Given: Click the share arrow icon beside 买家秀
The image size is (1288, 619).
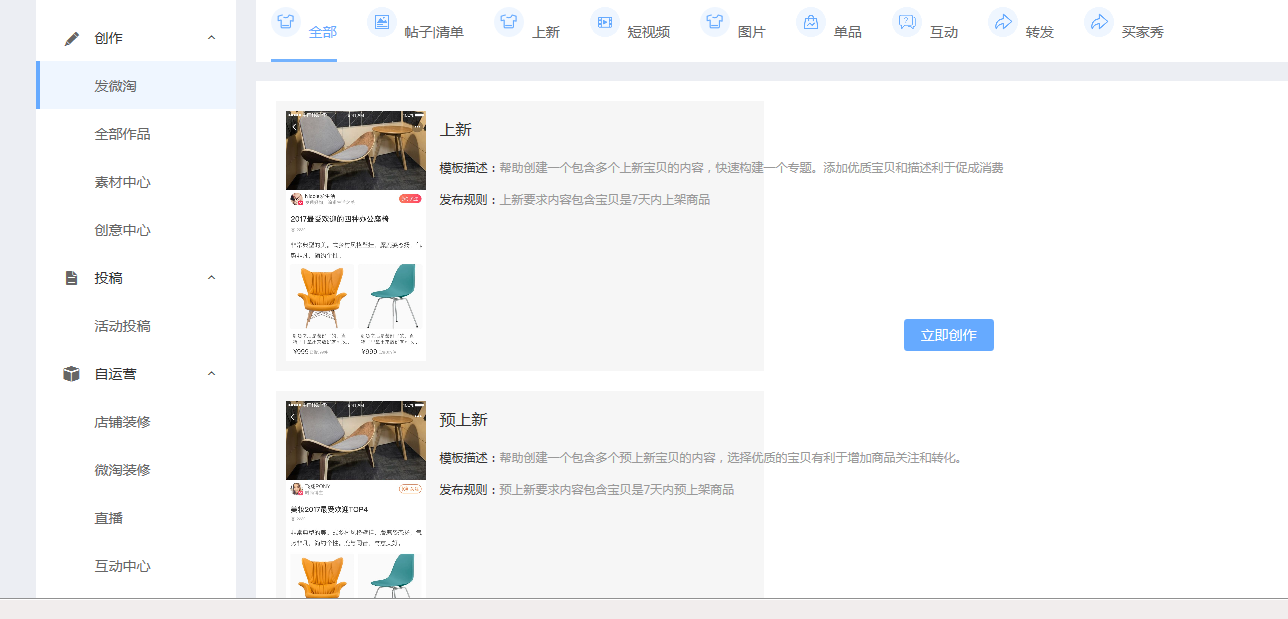Looking at the screenshot, I should [1099, 21].
